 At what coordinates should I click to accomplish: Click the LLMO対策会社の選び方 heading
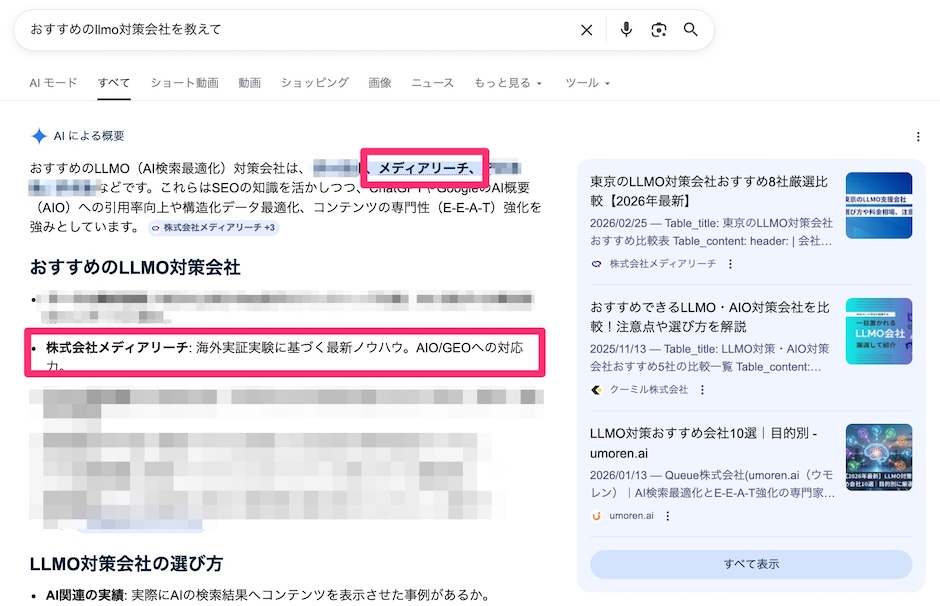coord(126,563)
